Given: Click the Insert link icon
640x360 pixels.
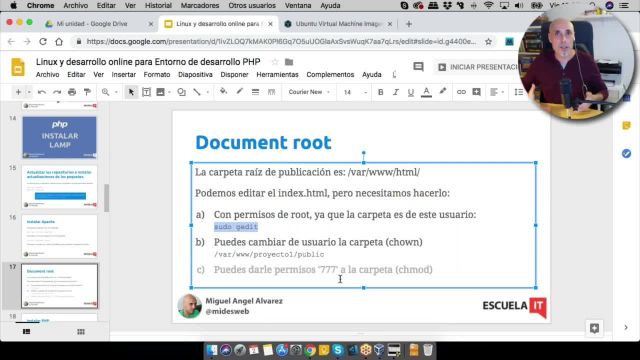Looking at the screenshot, I should (x=461, y=92).
